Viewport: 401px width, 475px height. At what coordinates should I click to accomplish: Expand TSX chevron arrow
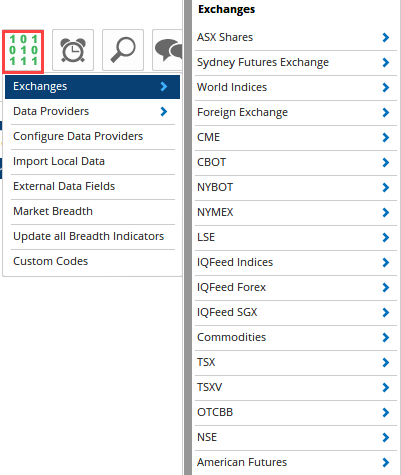click(386, 362)
